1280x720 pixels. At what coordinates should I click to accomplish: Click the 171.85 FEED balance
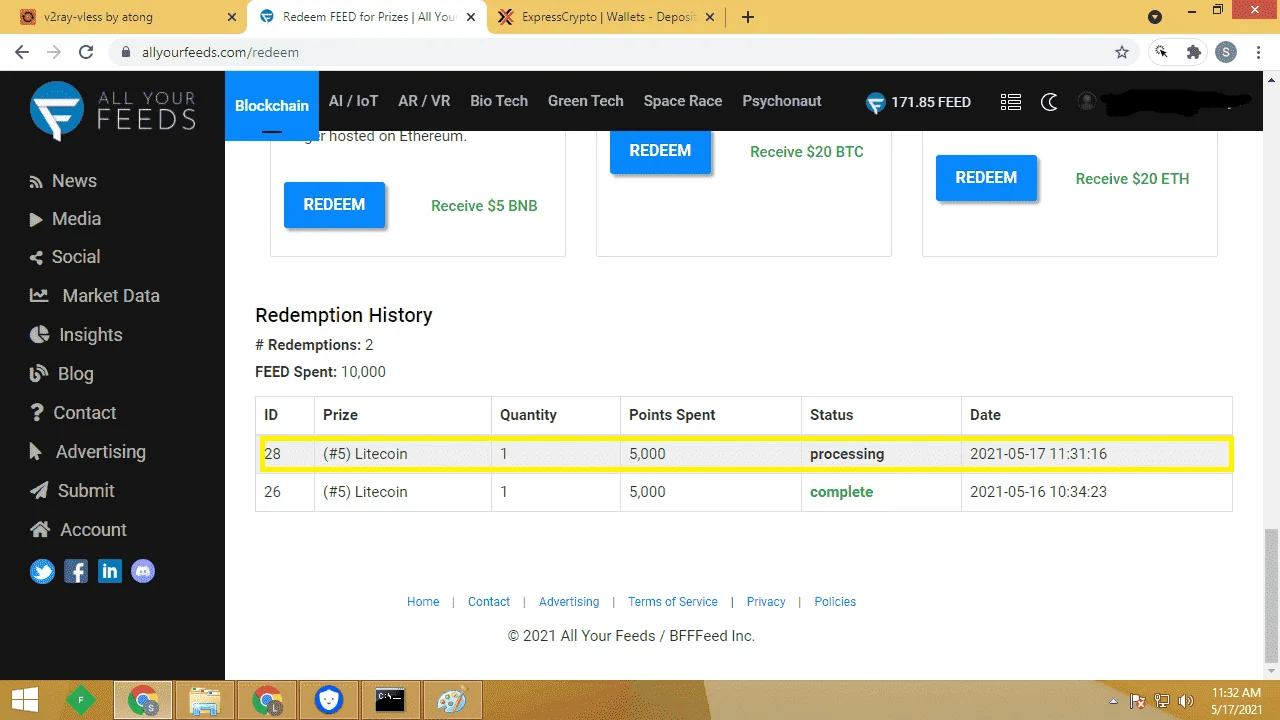click(x=918, y=102)
